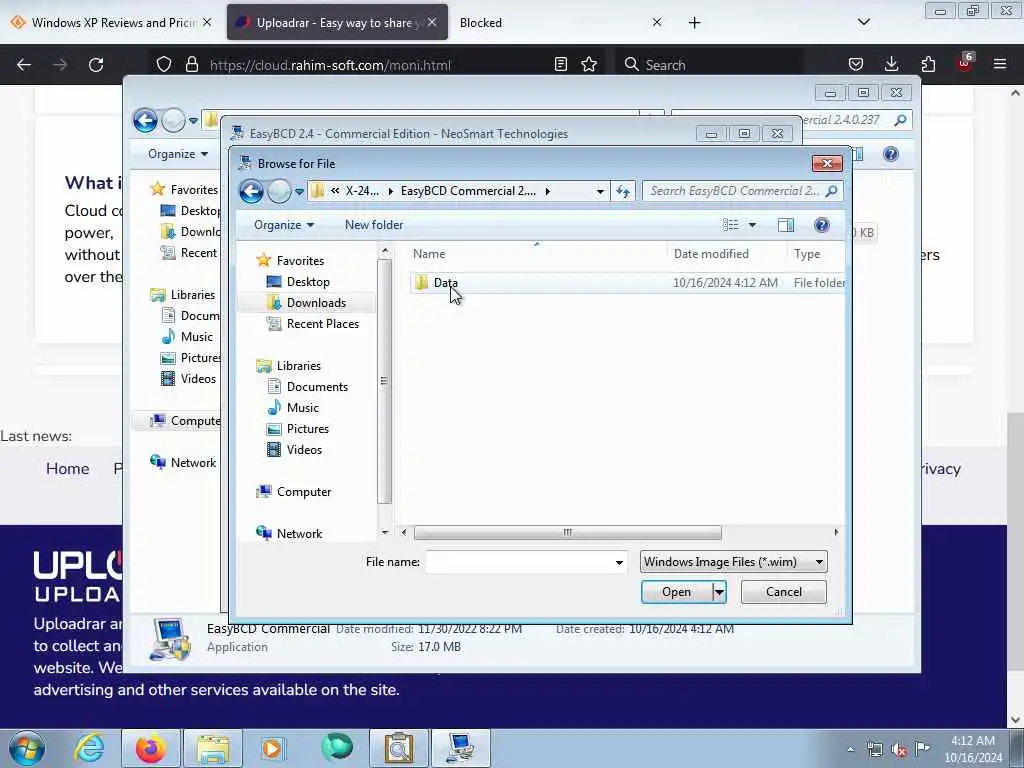Select the X-24... path segment
Screen dimensions: 1024x768
362,191
